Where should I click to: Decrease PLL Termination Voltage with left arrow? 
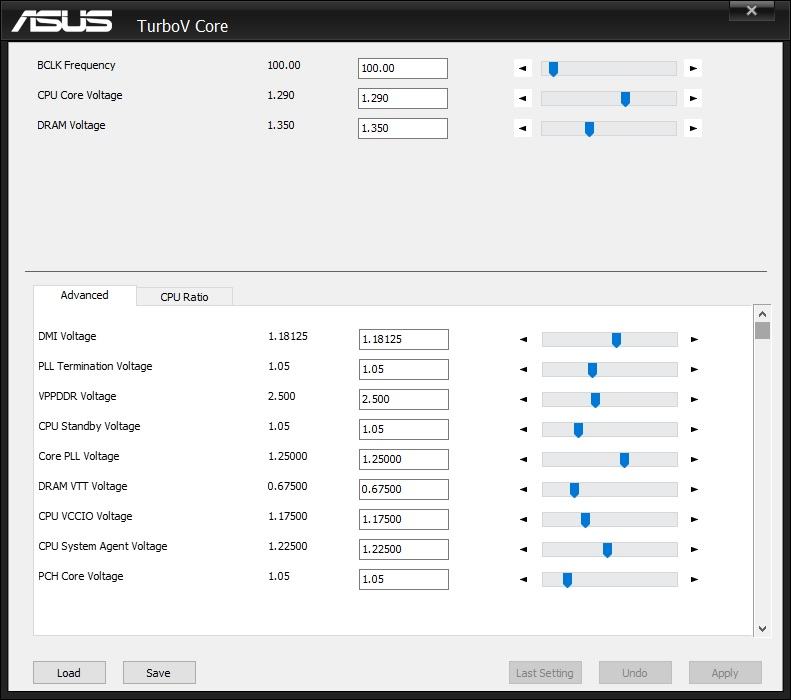[524, 369]
